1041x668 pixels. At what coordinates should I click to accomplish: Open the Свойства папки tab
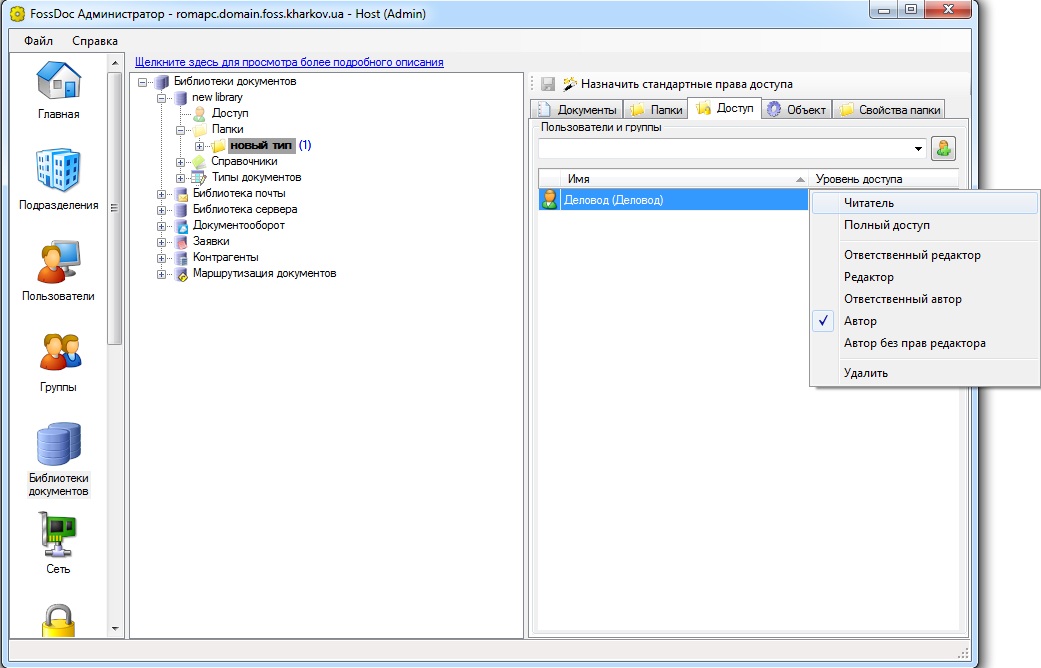tap(889, 110)
